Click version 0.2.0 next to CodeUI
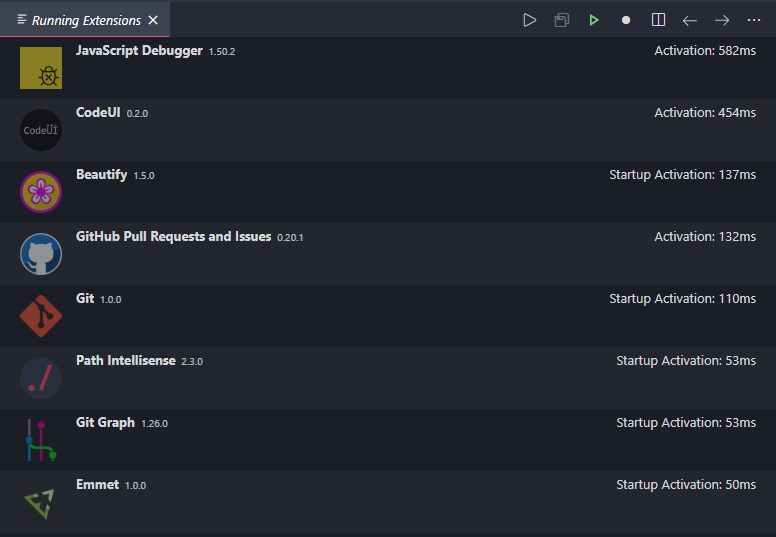776x537 pixels. point(137,113)
